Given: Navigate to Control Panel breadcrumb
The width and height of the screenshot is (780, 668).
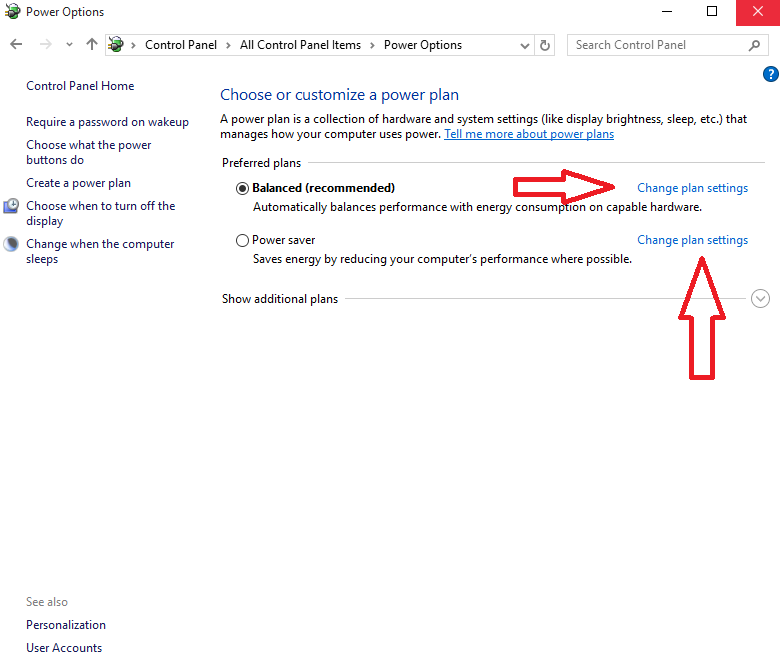Looking at the screenshot, I should click(x=180, y=45).
